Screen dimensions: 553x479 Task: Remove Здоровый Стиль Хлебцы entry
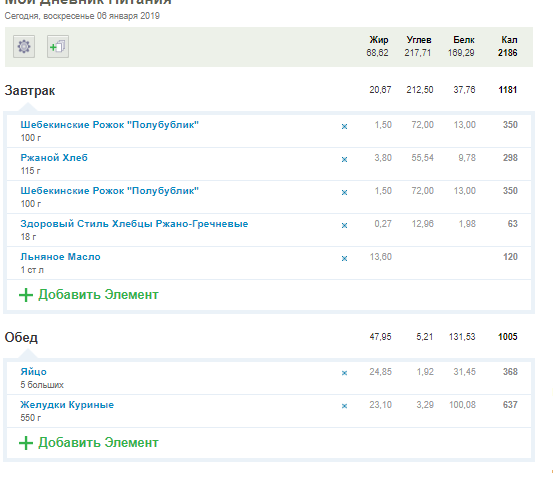point(344,225)
